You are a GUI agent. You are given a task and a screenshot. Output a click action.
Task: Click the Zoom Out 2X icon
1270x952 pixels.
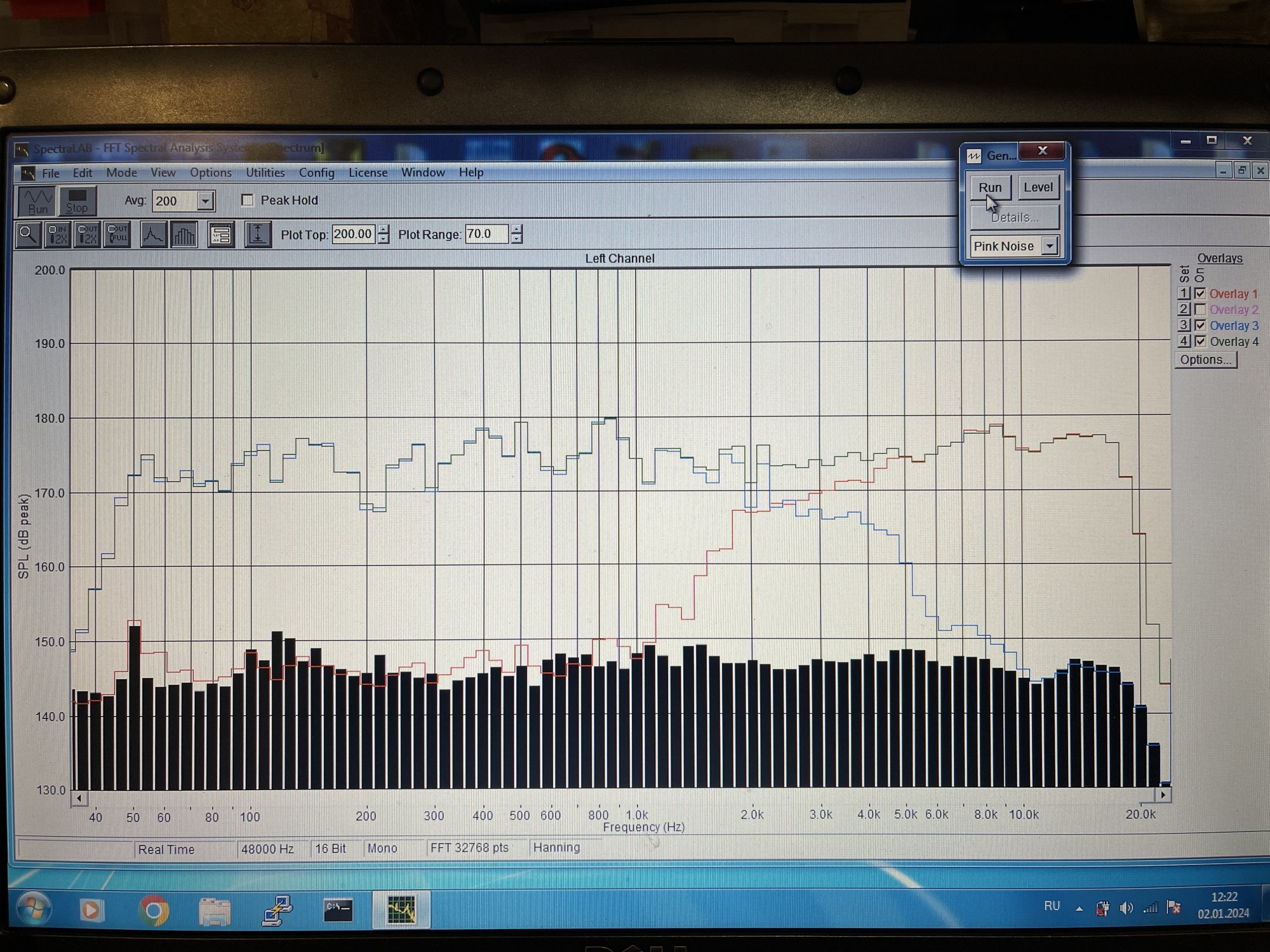tap(88, 235)
